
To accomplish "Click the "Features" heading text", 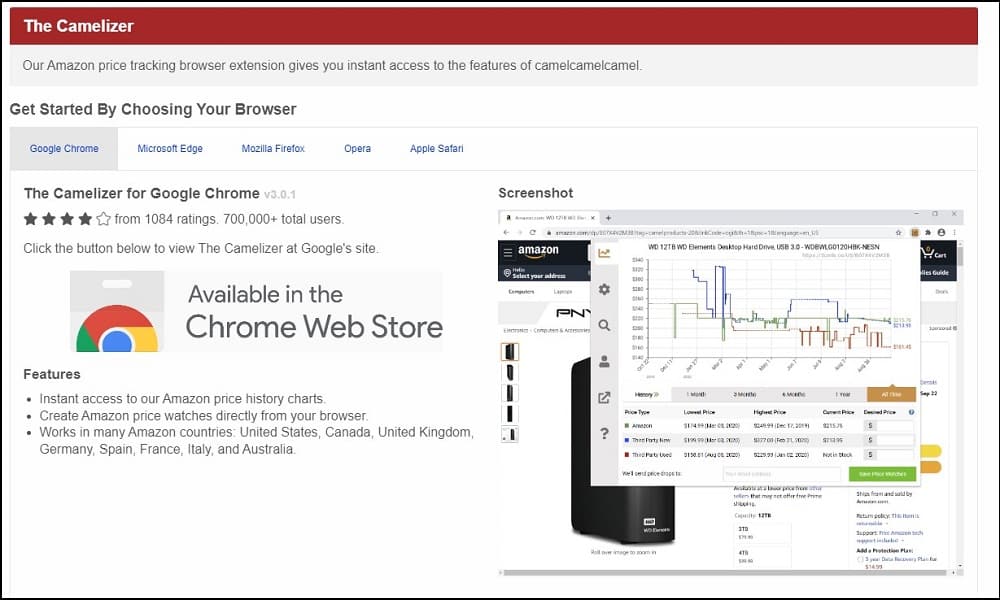I will point(52,374).
